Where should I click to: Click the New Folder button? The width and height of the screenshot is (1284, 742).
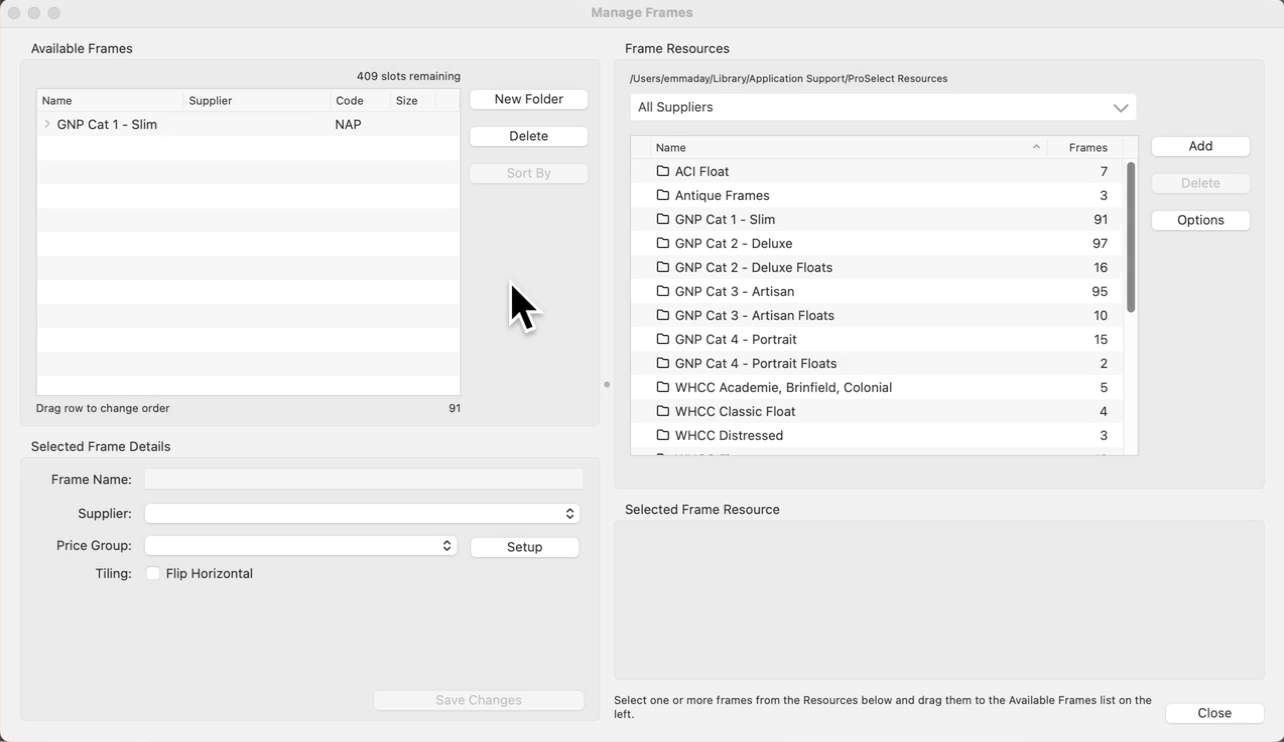528,99
